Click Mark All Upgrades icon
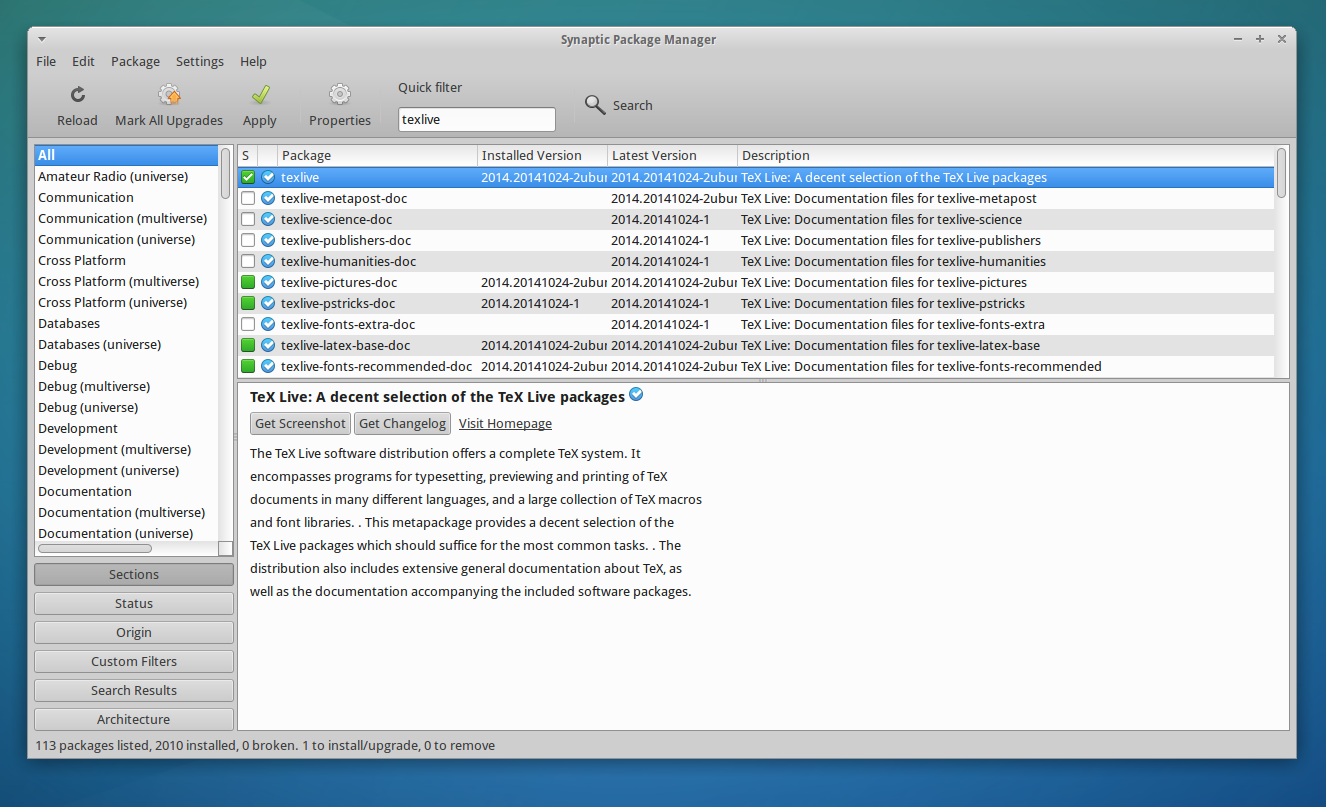This screenshot has width=1326, height=807. pos(169,95)
